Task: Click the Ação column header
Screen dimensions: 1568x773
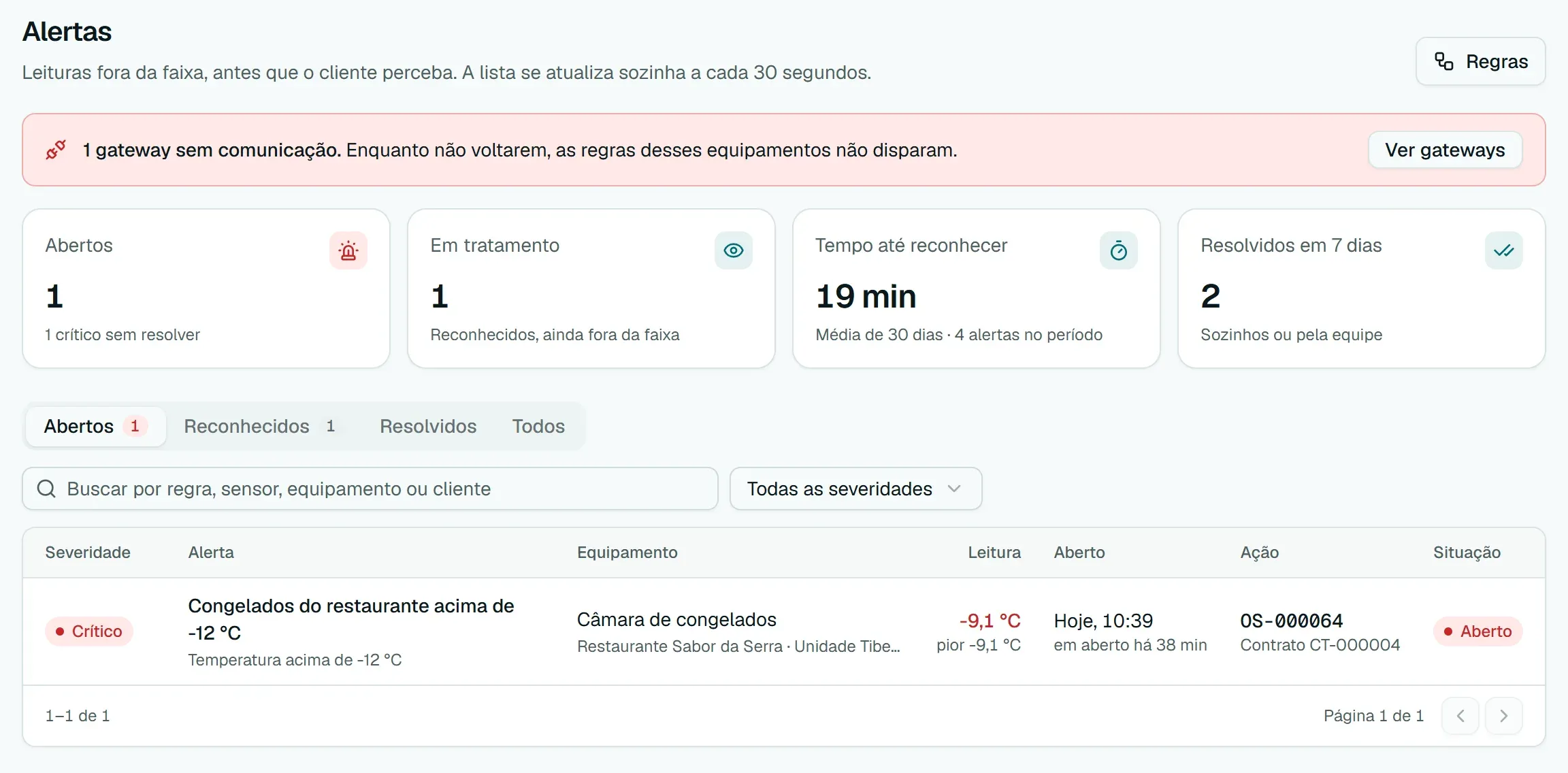Action: click(1260, 553)
